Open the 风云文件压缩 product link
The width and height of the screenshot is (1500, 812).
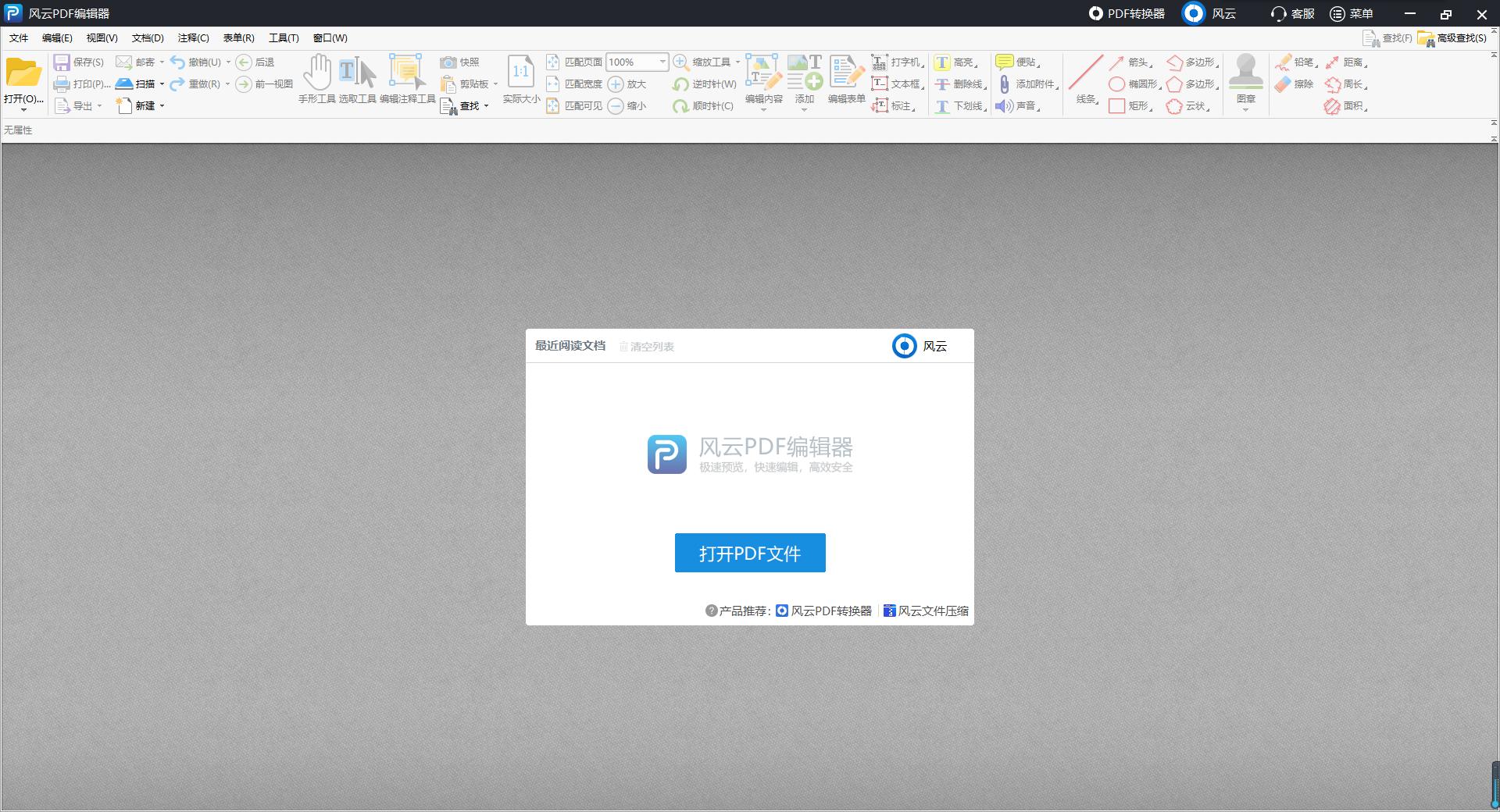(x=926, y=611)
